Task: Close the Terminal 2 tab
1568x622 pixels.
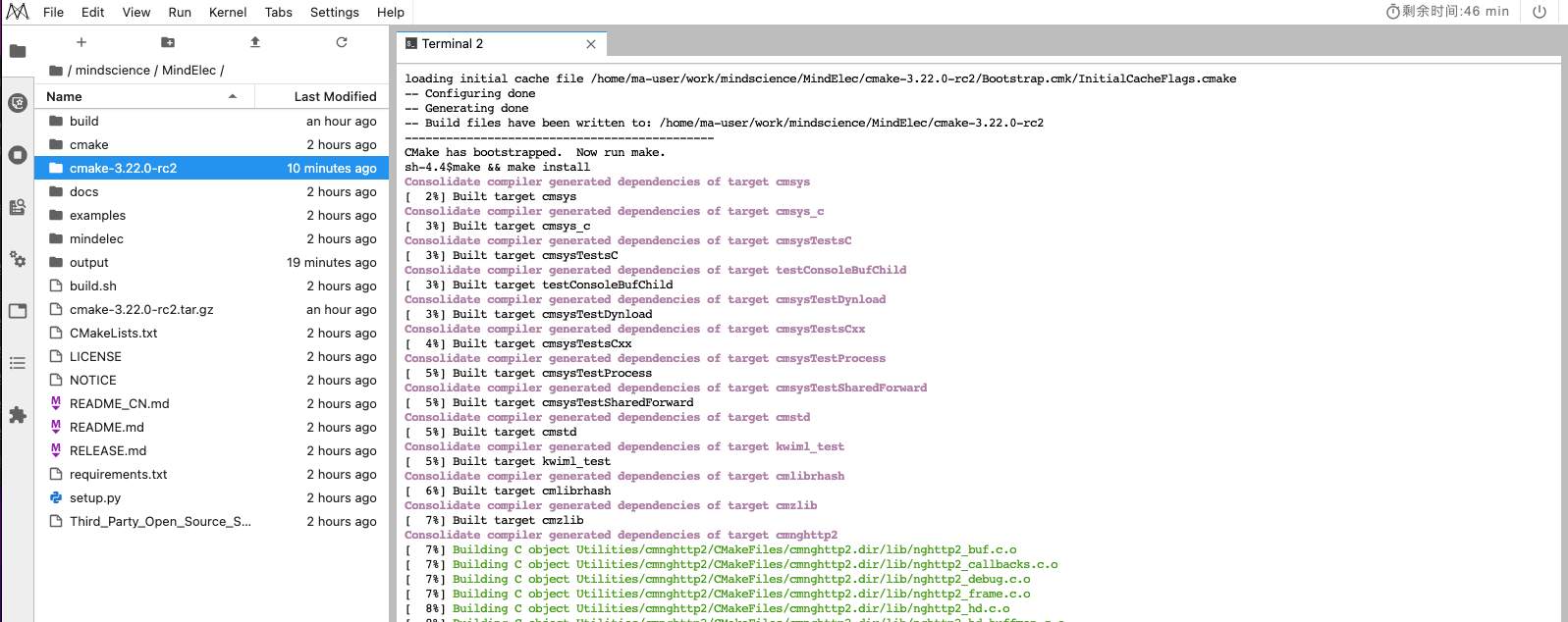Action: pyautogui.click(x=591, y=44)
